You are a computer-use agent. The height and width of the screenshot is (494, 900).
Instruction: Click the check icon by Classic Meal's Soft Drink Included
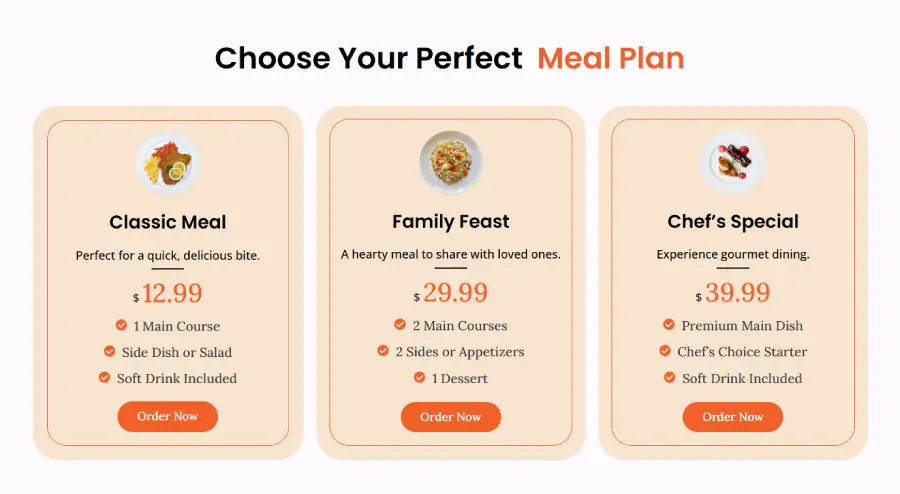pyautogui.click(x=104, y=378)
